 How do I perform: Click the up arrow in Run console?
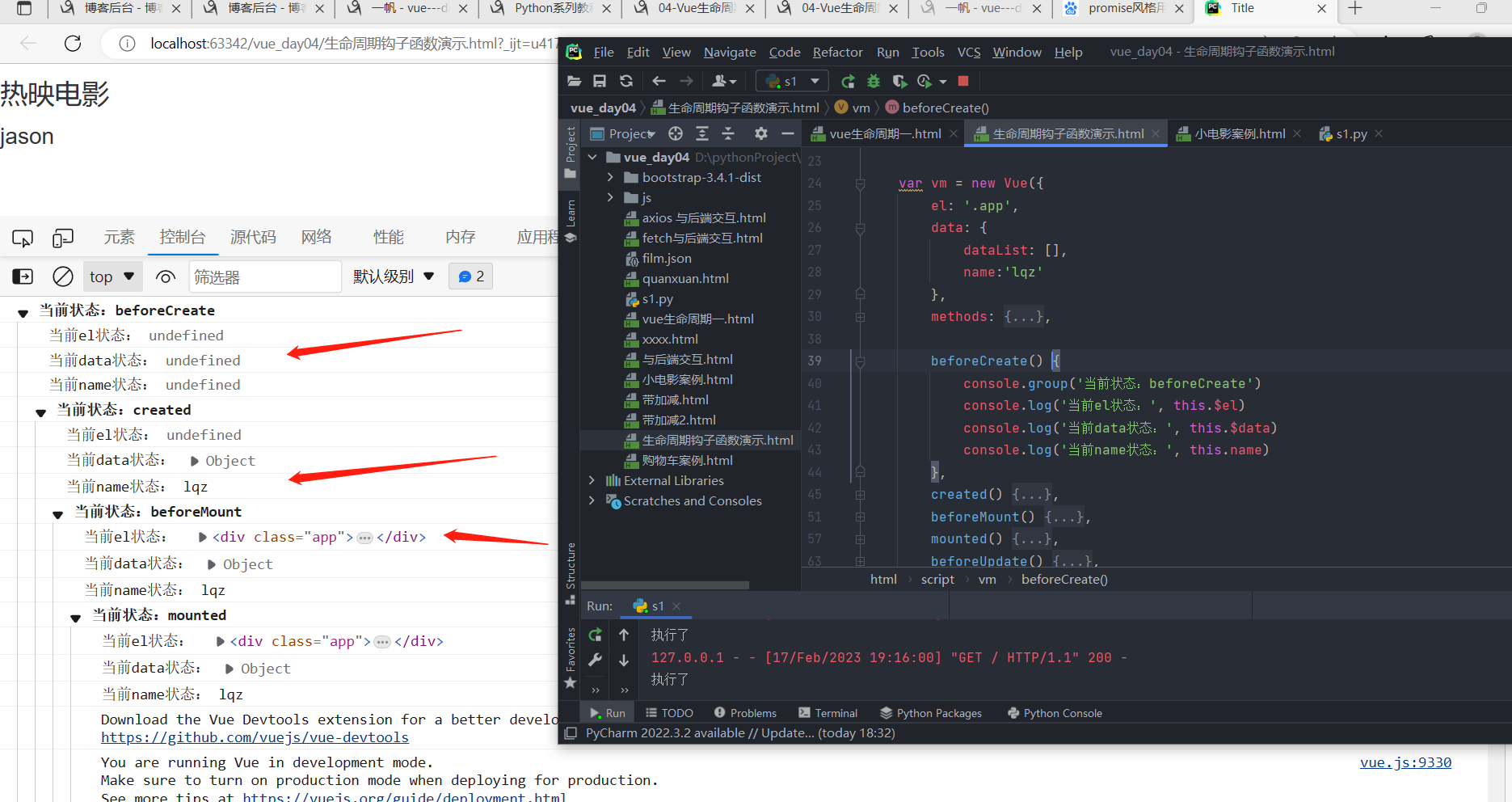624,635
